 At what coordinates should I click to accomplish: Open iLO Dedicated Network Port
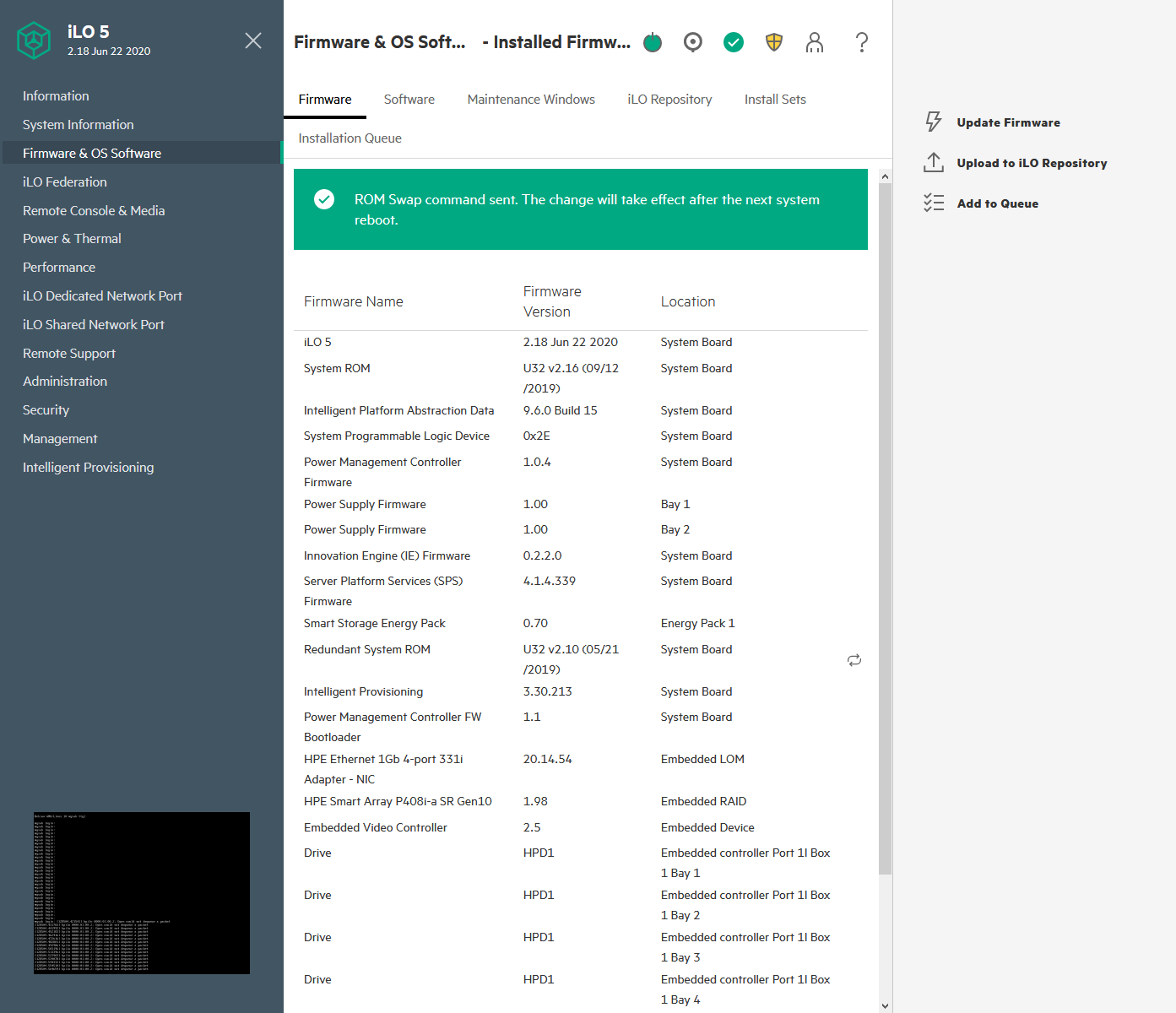pyautogui.click(x=102, y=296)
